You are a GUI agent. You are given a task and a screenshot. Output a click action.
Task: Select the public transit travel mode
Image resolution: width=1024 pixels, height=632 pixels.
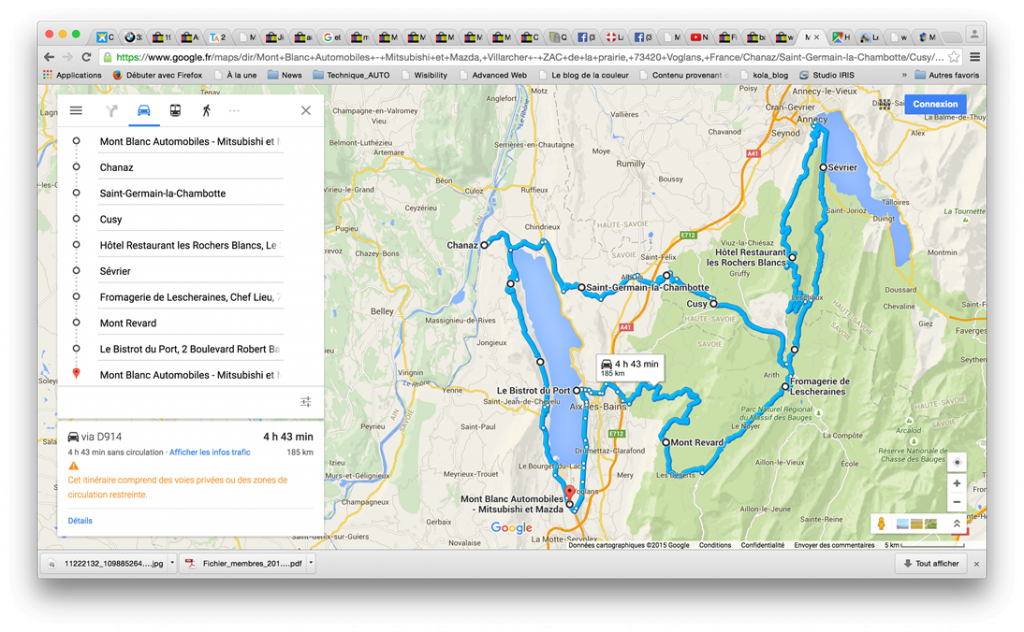pos(175,110)
